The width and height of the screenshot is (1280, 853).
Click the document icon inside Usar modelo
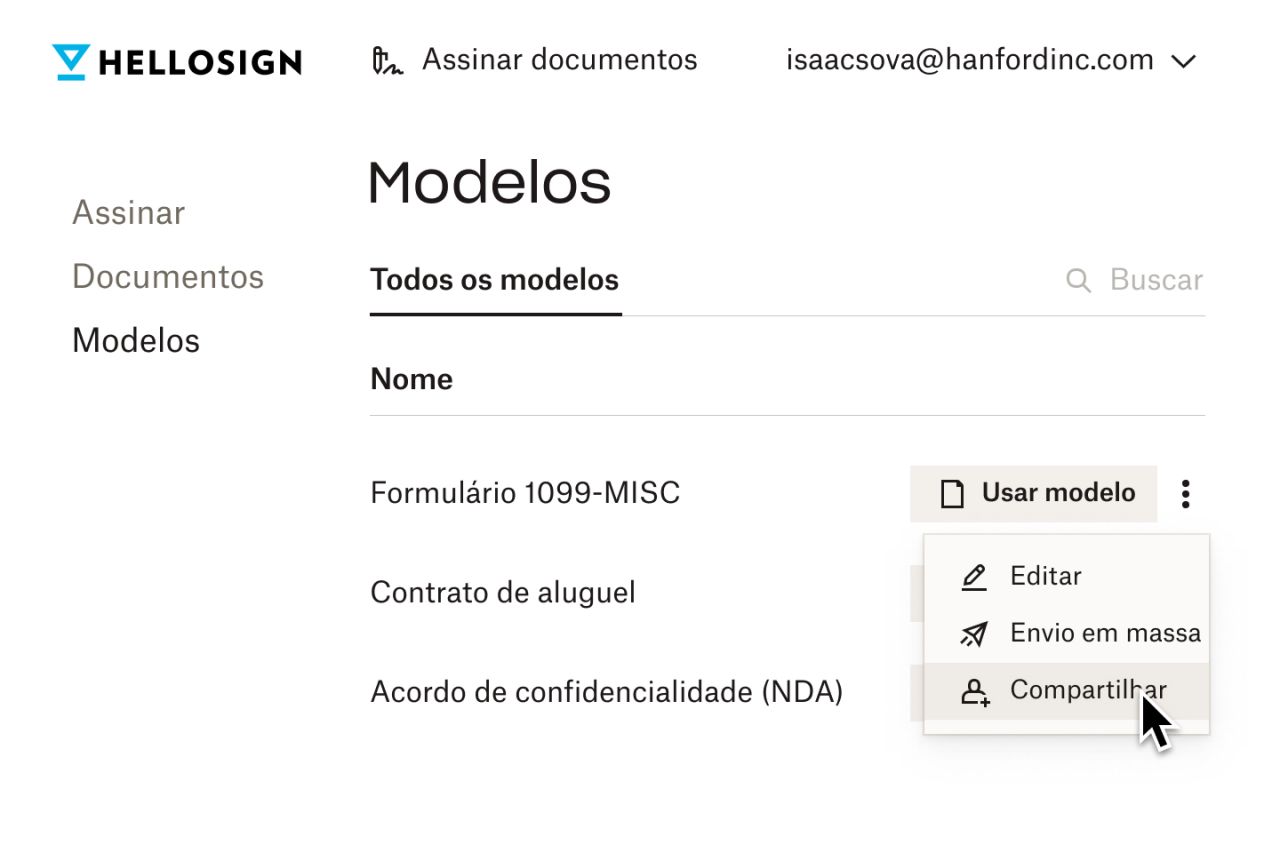coord(952,493)
